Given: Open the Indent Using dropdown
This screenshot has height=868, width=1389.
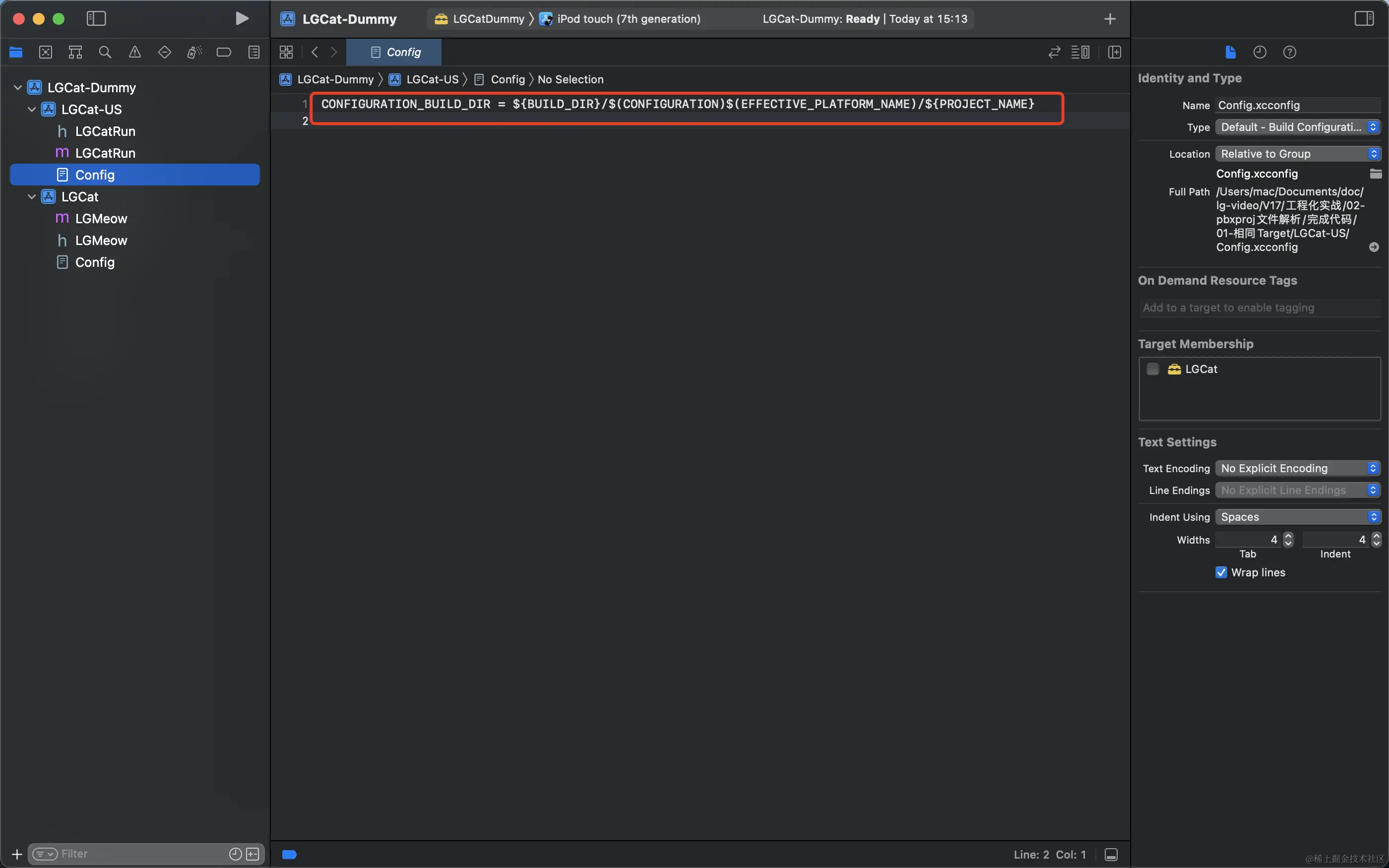Looking at the screenshot, I should [1297, 517].
